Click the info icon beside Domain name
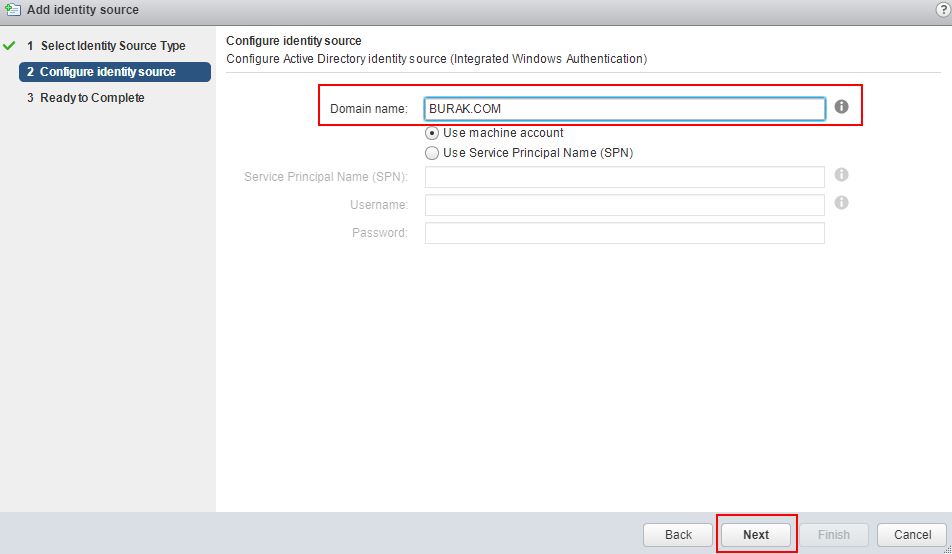Viewport: 952px width, 554px height. click(x=841, y=106)
